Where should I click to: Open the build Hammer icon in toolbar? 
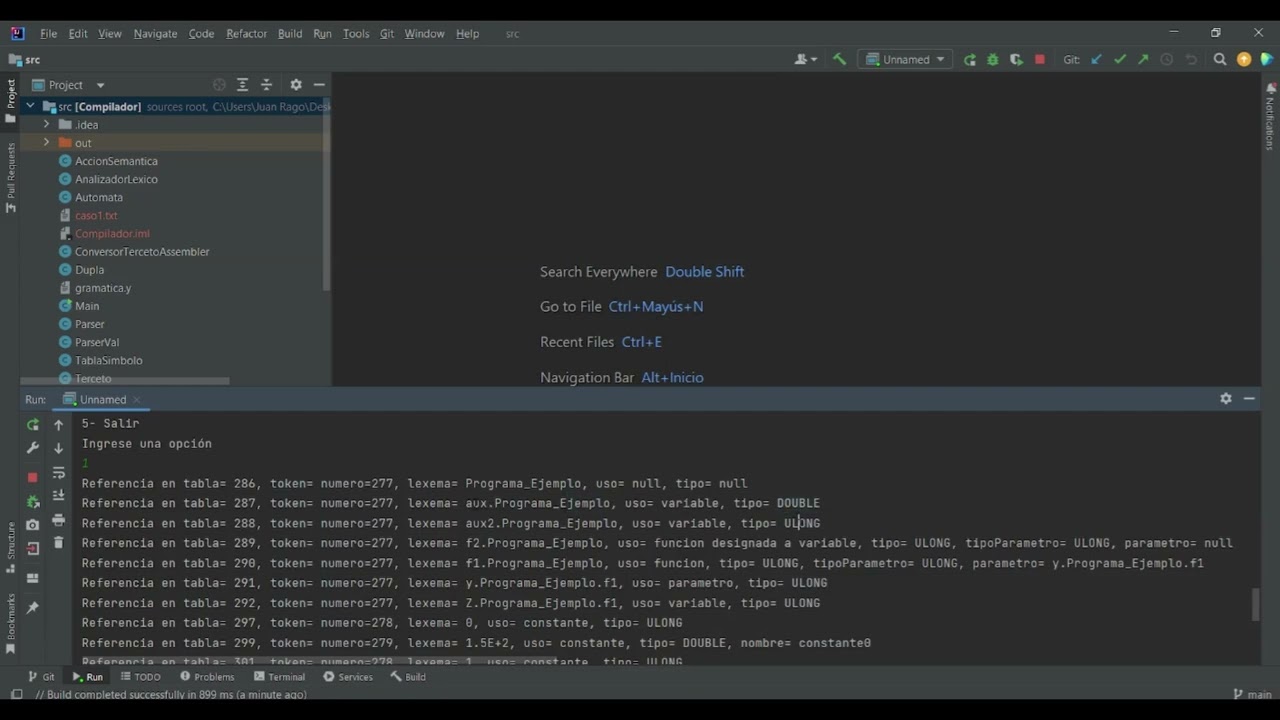click(x=840, y=59)
